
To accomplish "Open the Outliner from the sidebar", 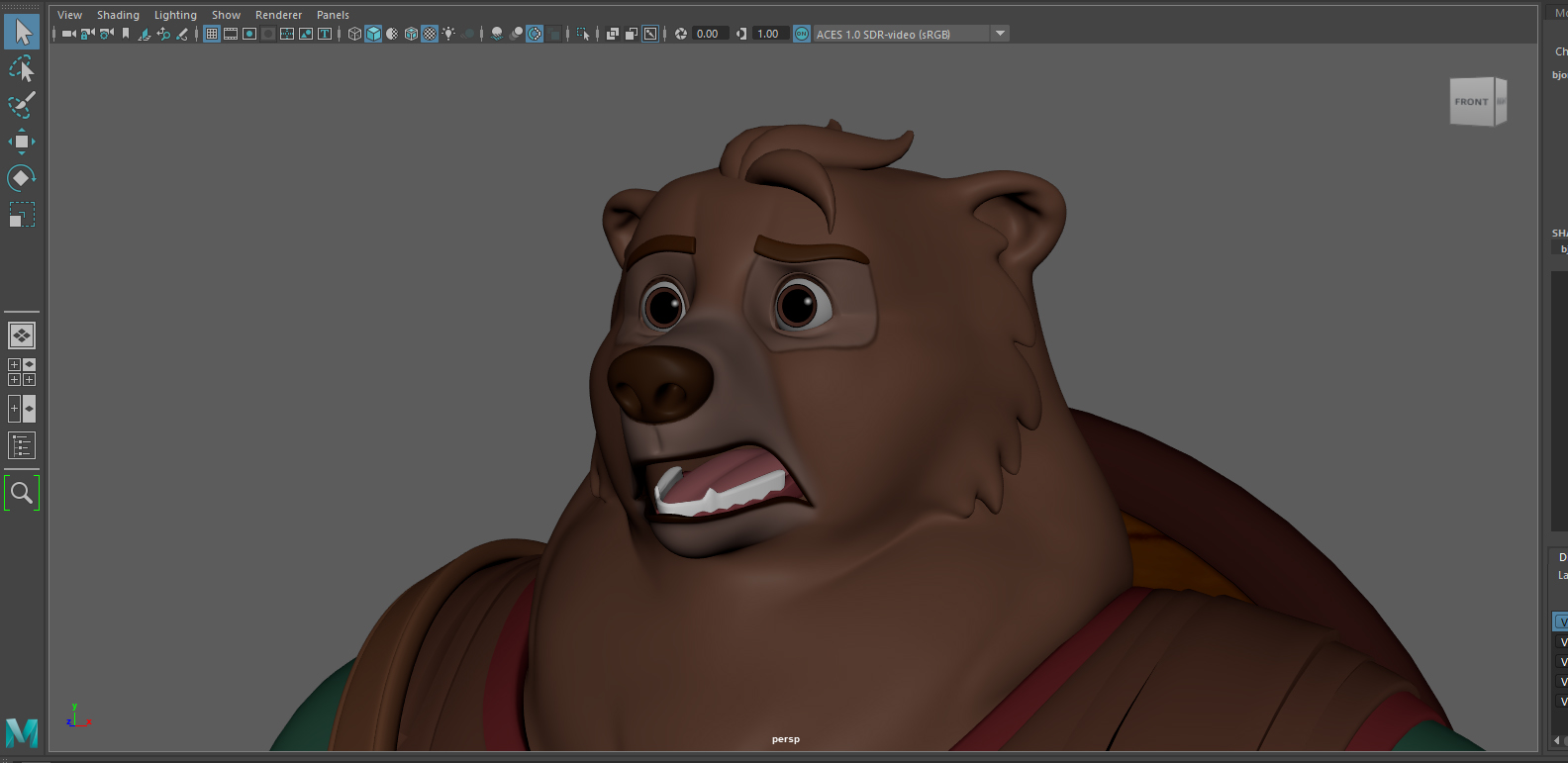I will (22, 445).
